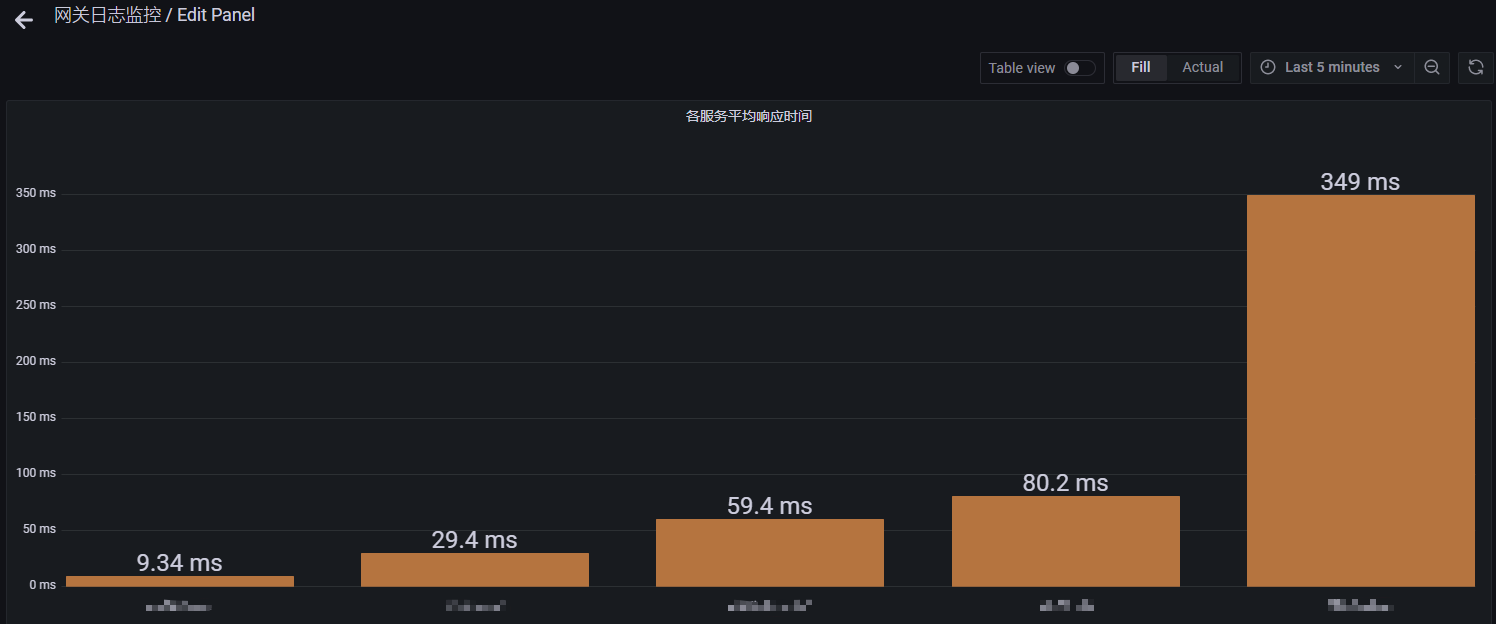Click the refresh dashboard icon

tap(1476, 67)
